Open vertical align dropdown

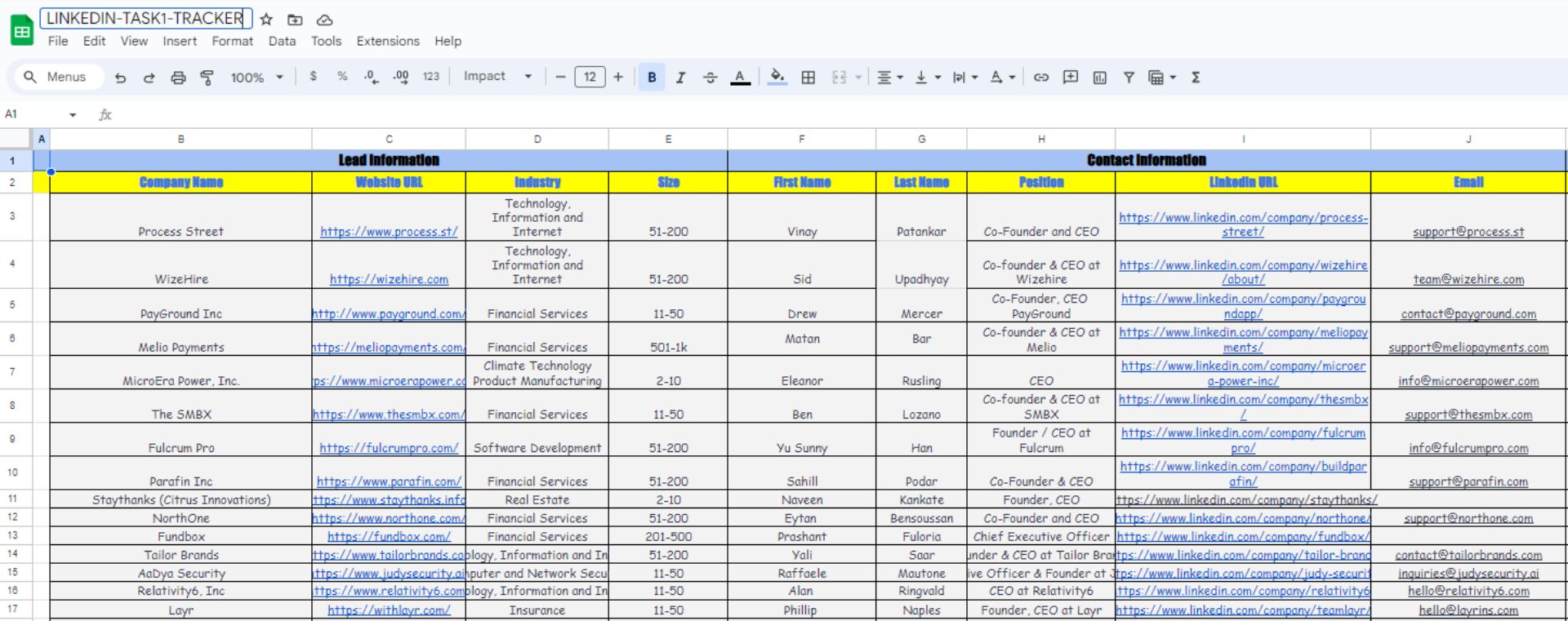click(x=928, y=78)
